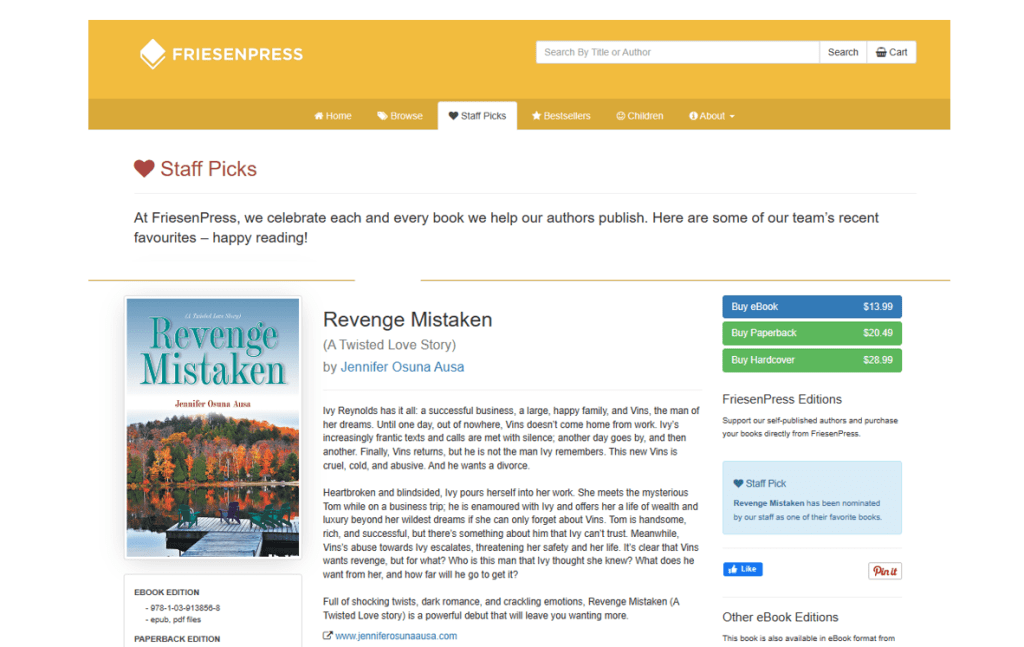1024x647 pixels.
Task: Navigate to the Children category
Action: point(639,116)
